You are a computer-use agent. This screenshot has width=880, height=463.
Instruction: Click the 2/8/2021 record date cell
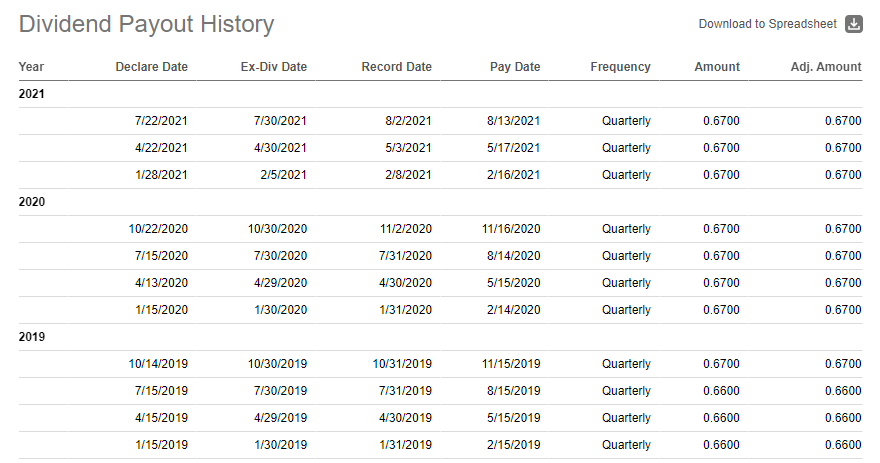[x=408, y=175]
